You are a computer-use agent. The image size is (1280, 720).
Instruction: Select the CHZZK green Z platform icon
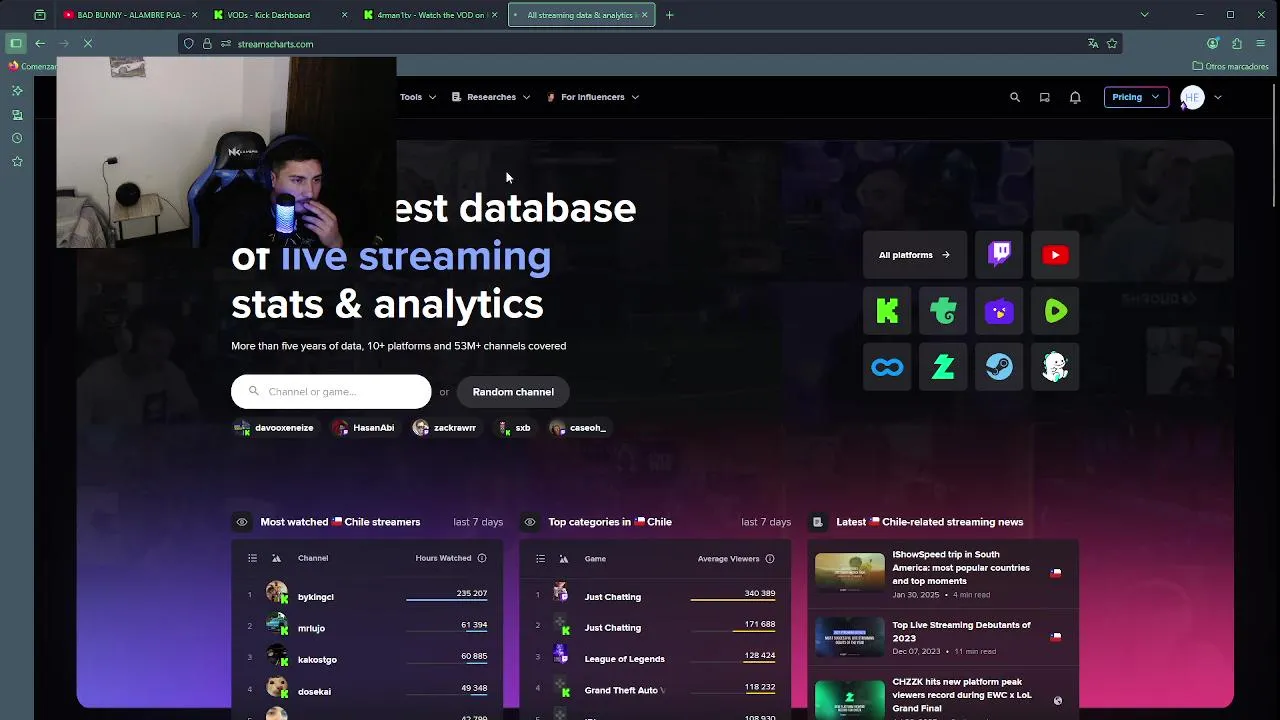coord(943,367)
